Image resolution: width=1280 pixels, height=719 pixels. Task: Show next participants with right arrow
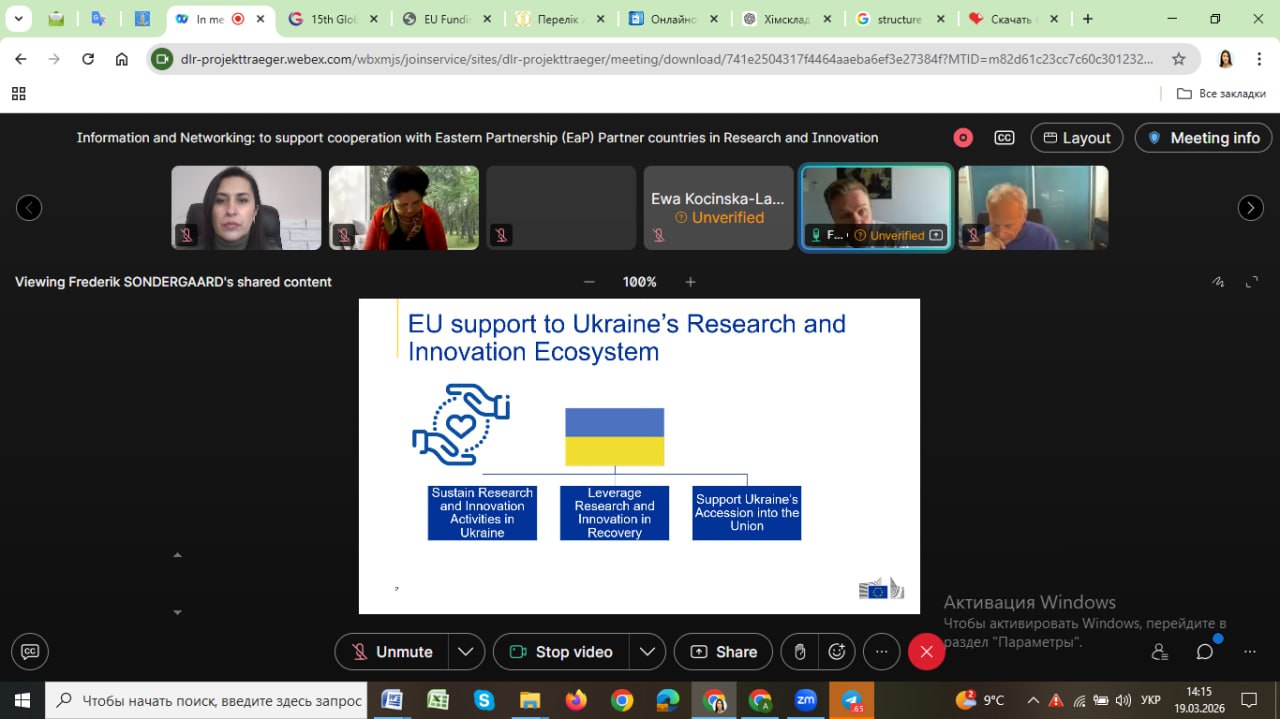[1250, 208]
